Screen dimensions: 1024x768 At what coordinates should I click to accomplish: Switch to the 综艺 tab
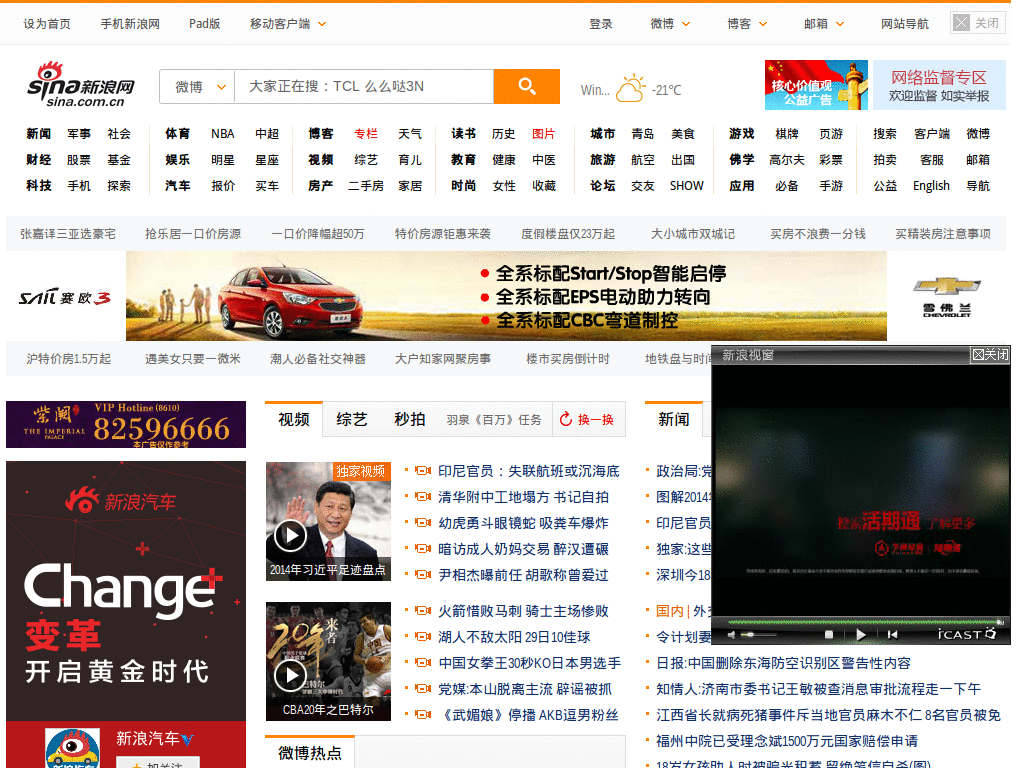pyautogui.click(x=352, y=419)
